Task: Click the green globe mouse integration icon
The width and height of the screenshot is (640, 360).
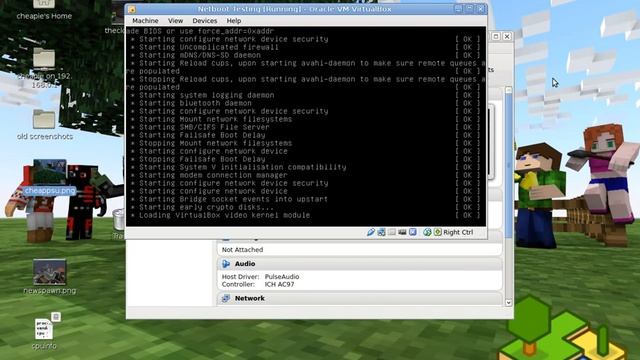Action: coord(427,232)
